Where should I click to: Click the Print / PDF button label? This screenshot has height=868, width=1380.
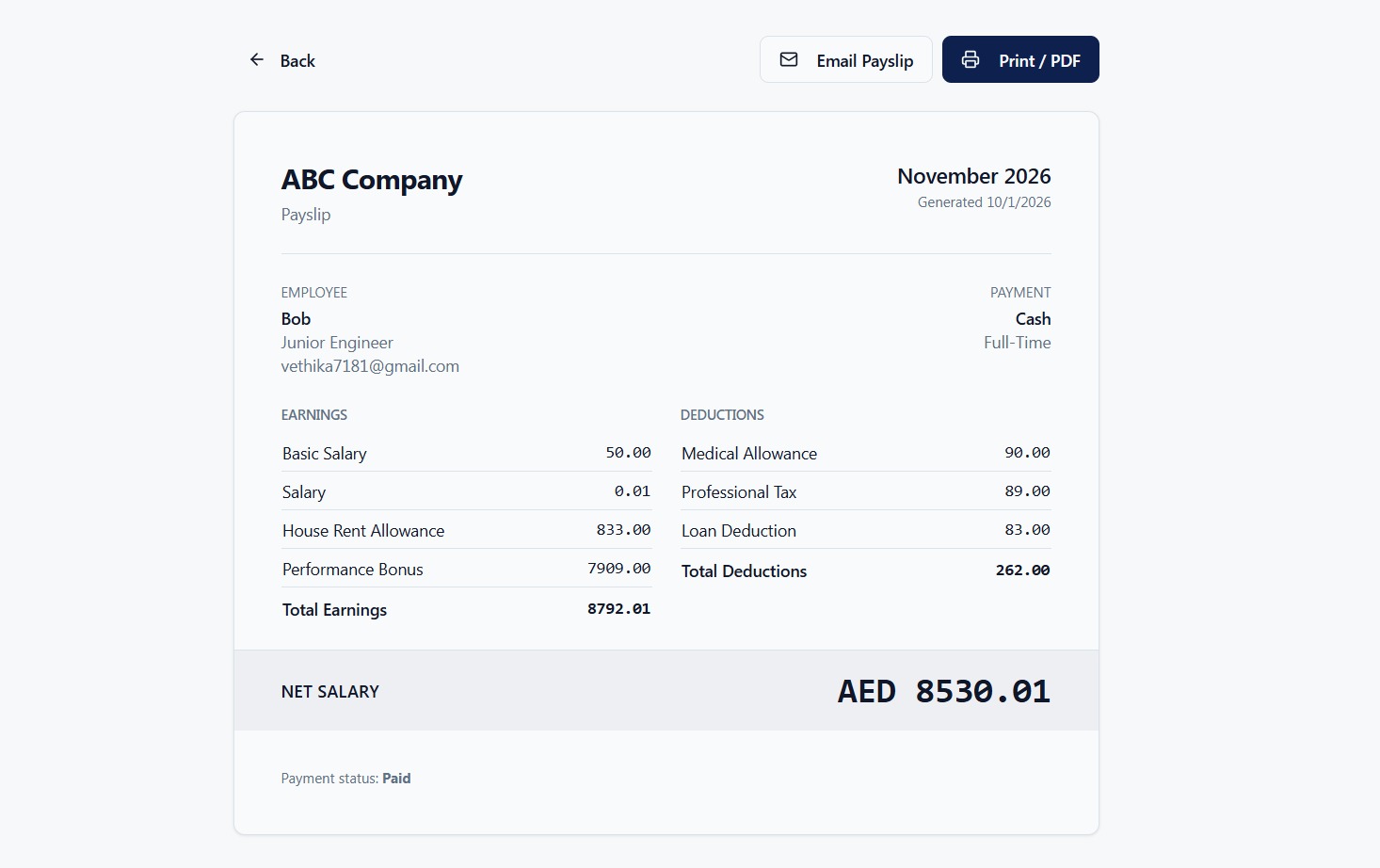pos(1039,61)
